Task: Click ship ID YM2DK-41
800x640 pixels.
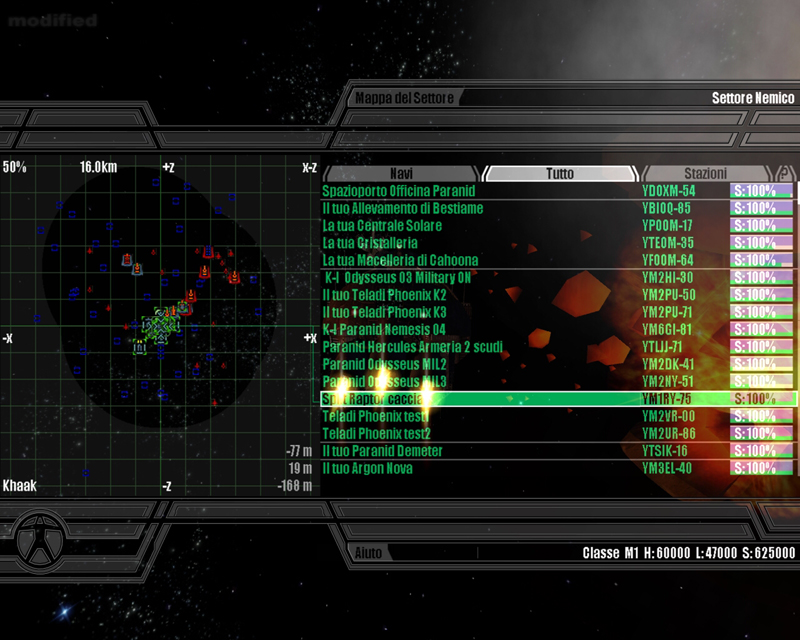Action: click(x=668, y=364)
